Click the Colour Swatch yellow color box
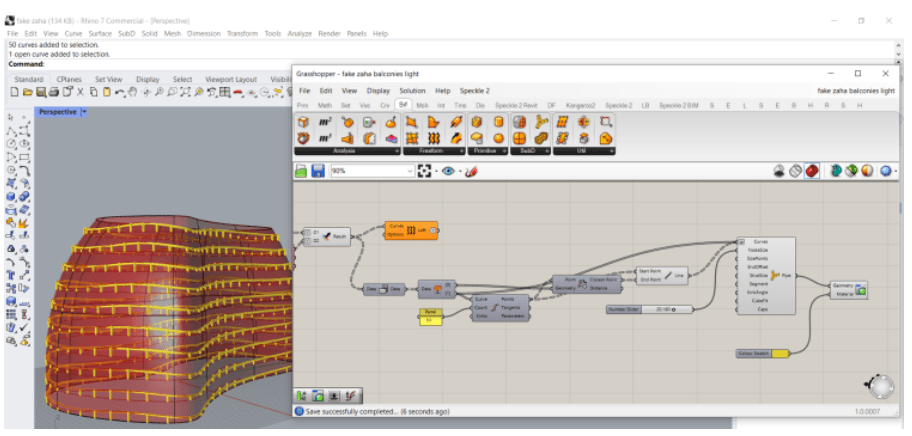This screenshot has height=436, width=912. 778,353
